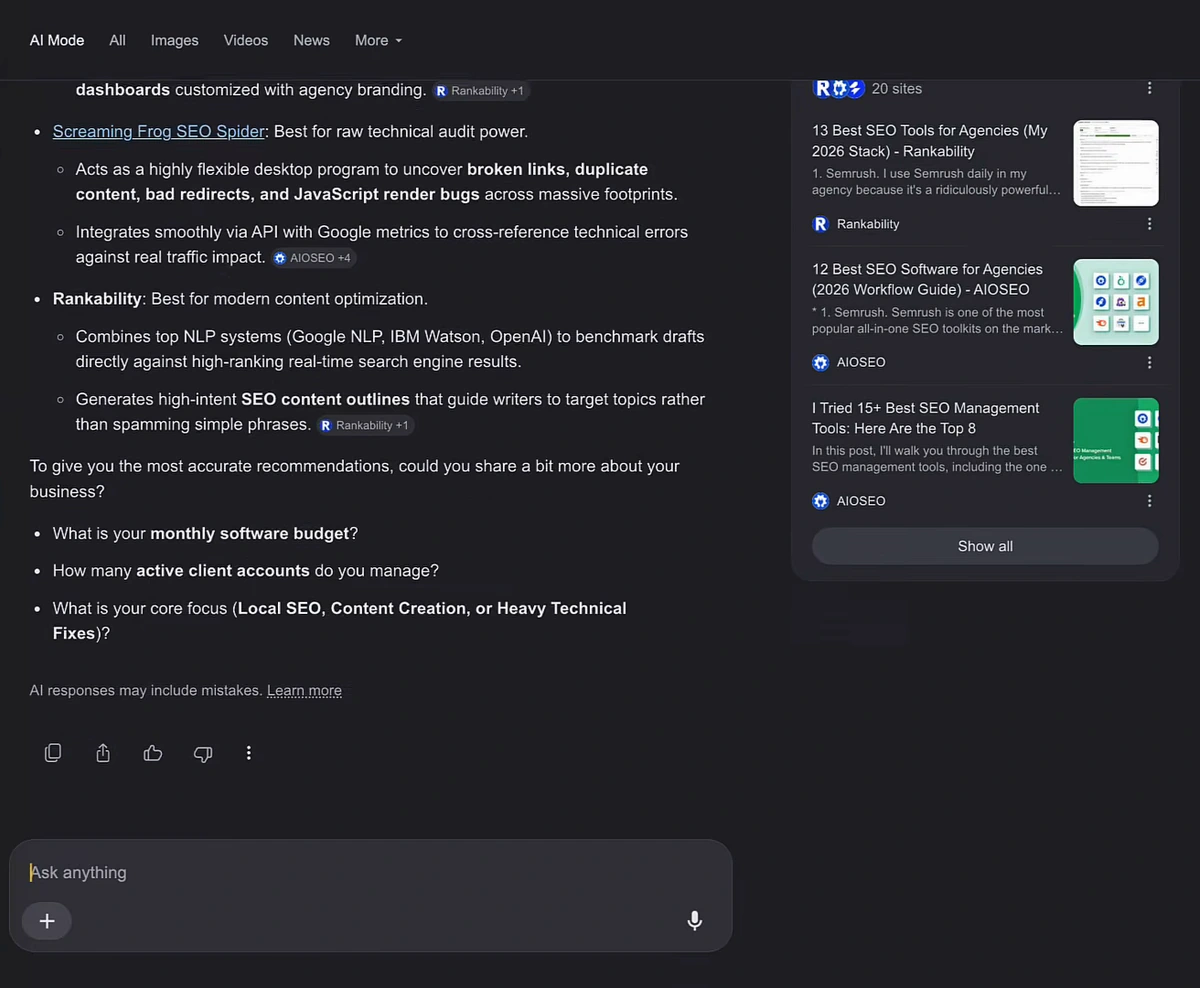Click 'Rankability: Best for modern content optimization'
Viewport: 1200px width, 988px height.
(240, 299)
